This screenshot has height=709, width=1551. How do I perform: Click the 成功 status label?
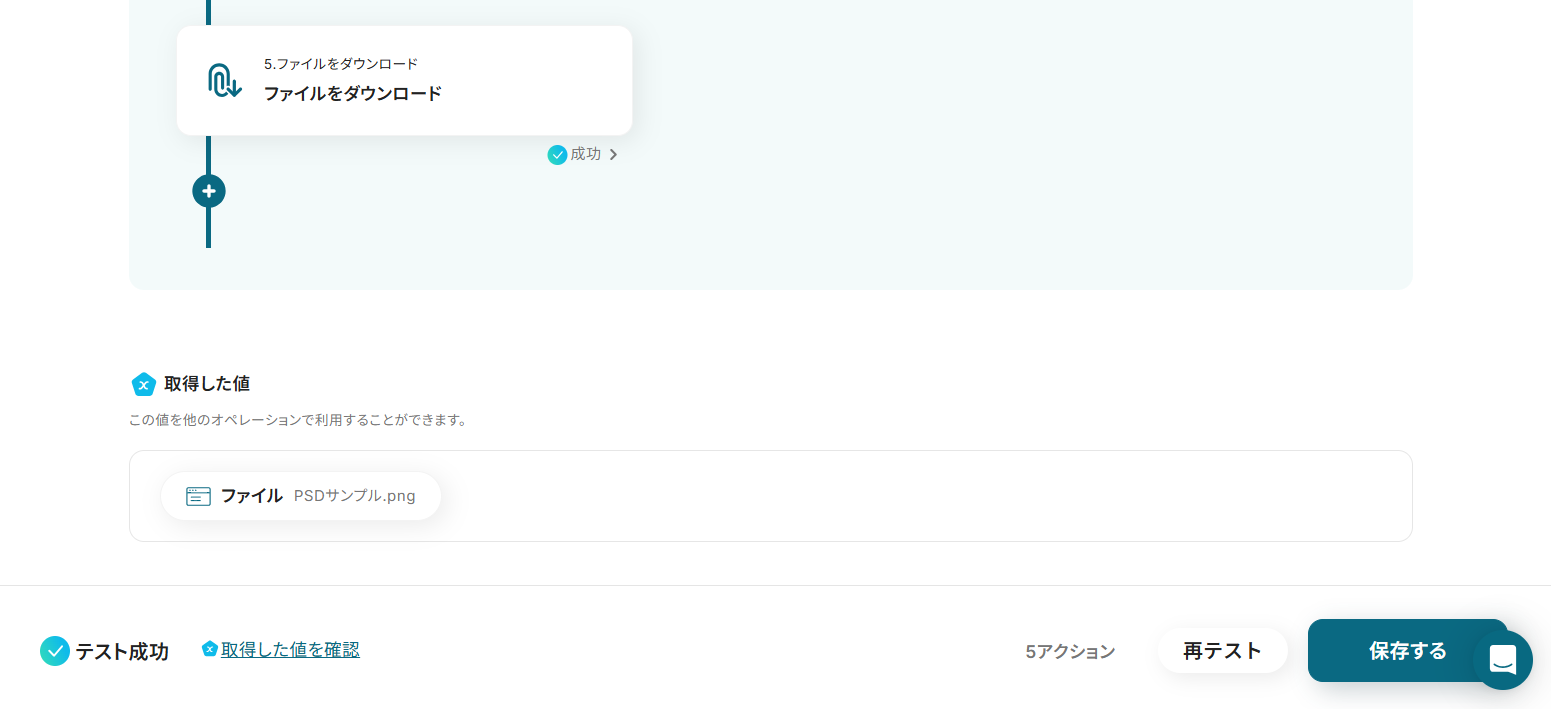click(x=585, y=155)
